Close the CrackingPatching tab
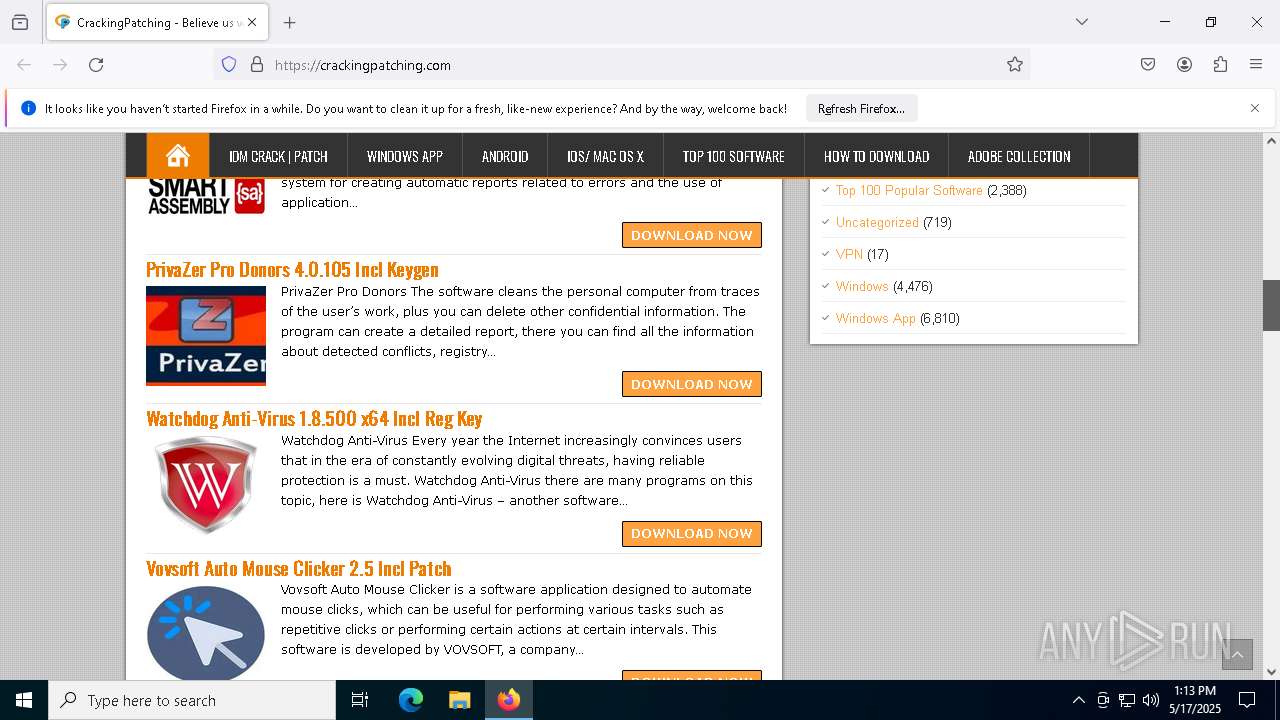 tap(251, 22)
